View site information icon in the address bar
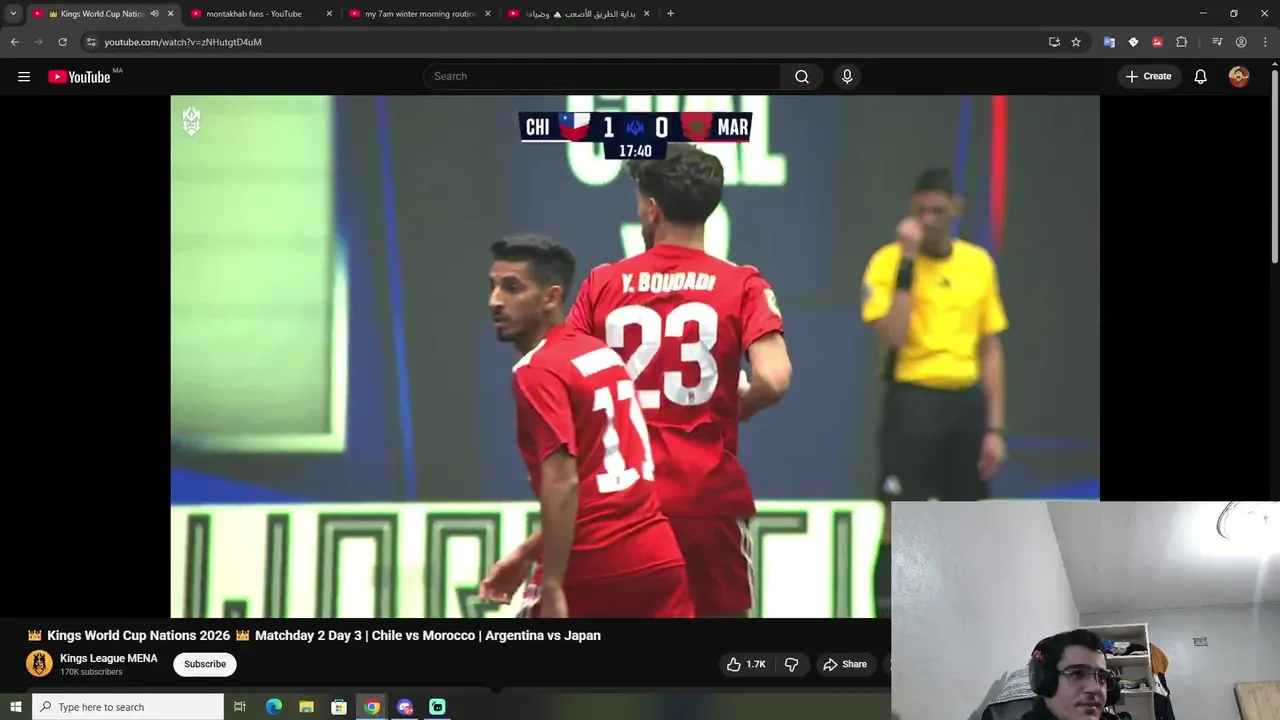The width and height of the screenshot is (1280, 720). click(x=90, y=42)
